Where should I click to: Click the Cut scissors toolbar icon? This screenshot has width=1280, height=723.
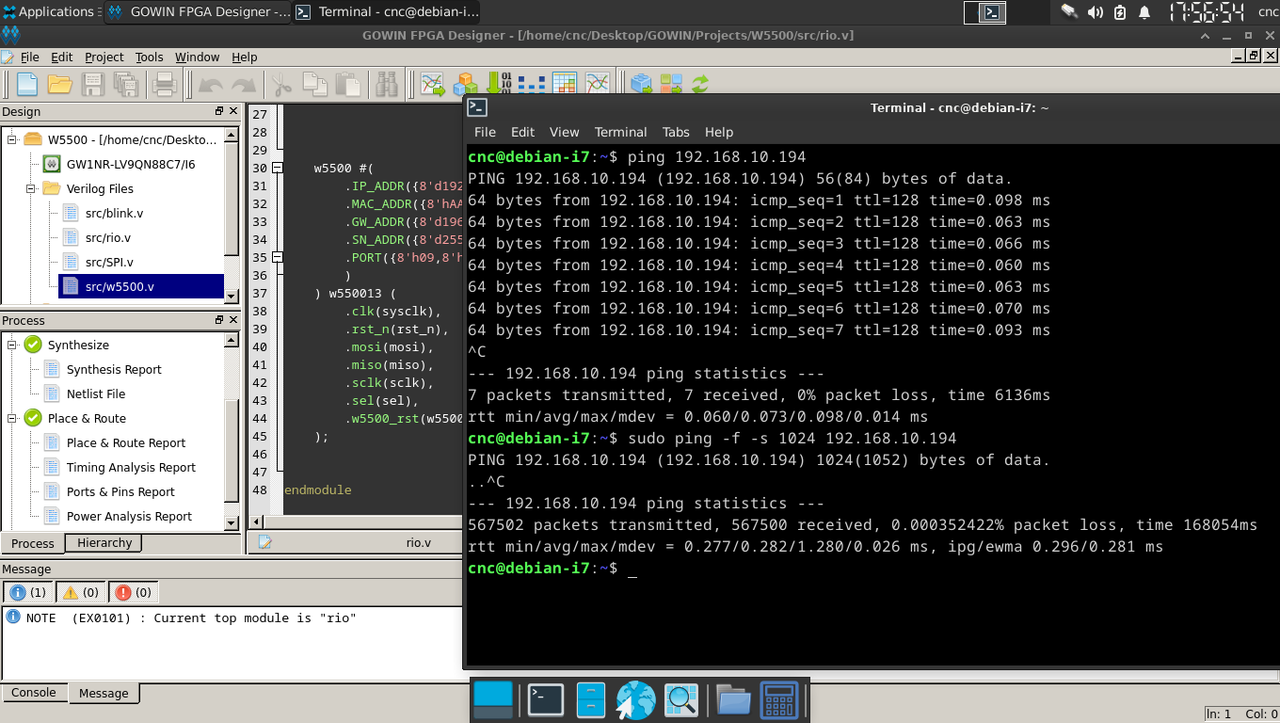[x=282, y=84]
